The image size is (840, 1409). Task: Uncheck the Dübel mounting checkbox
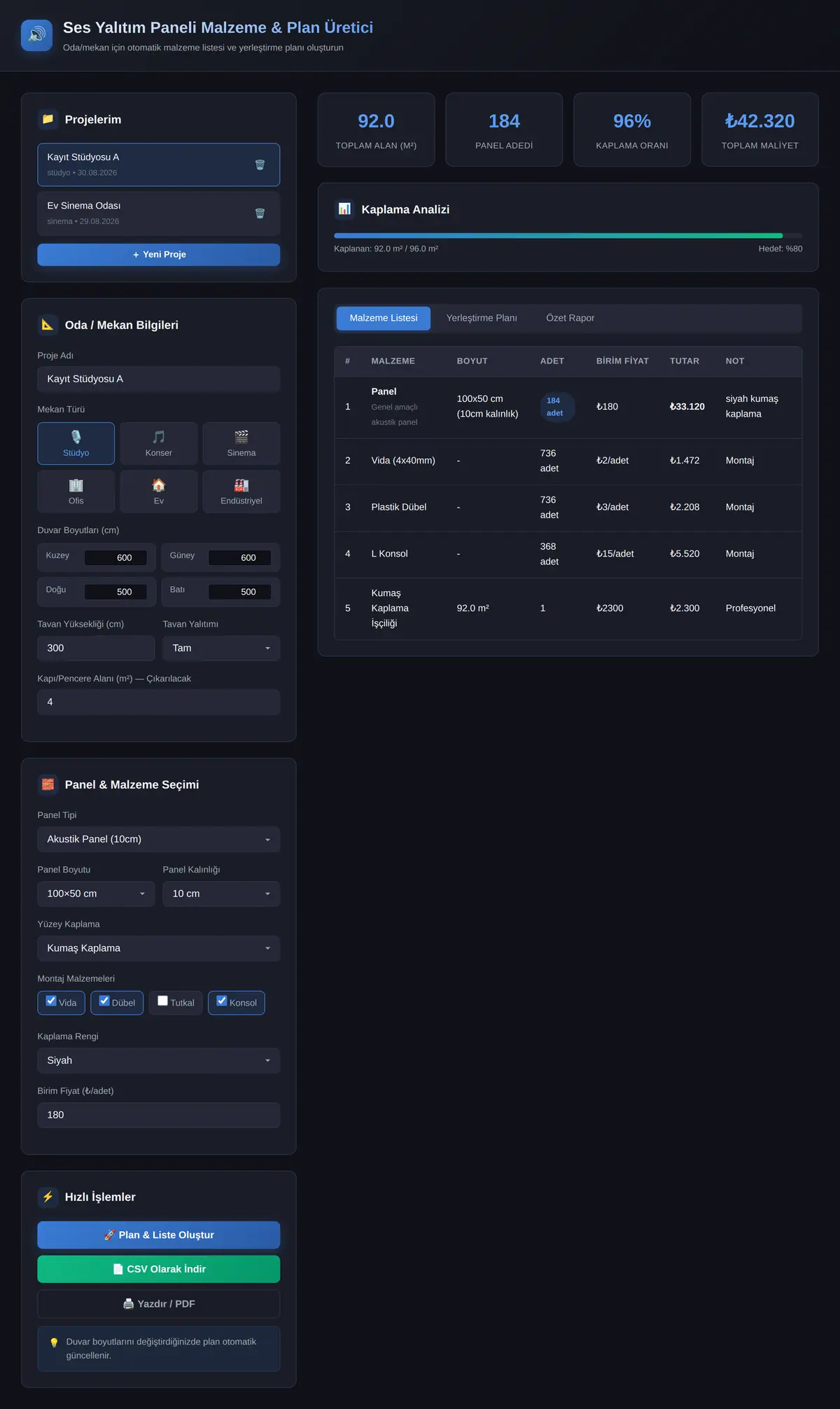[x=104, y=1001]
